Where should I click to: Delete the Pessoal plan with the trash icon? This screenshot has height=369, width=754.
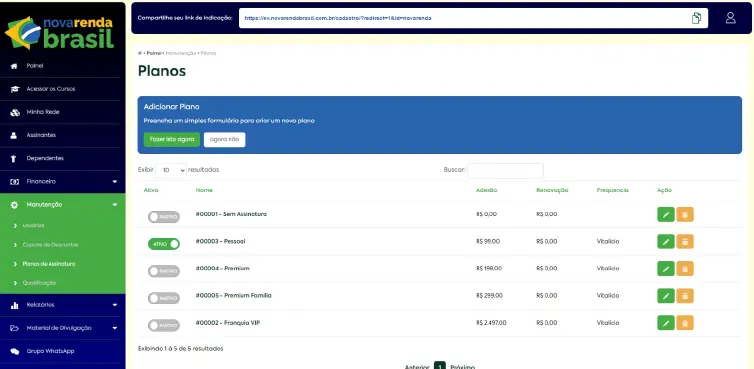685,242
